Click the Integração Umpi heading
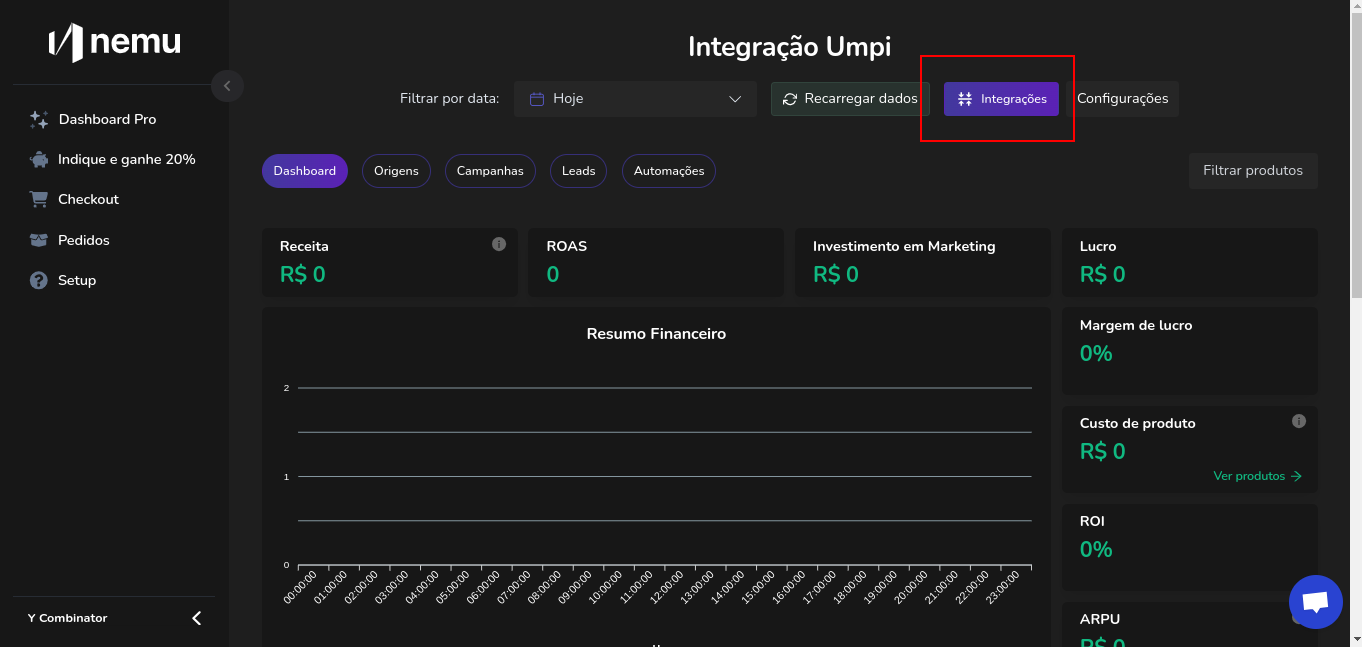Viewport: 1362px width, 647px height. coord(789,47)
